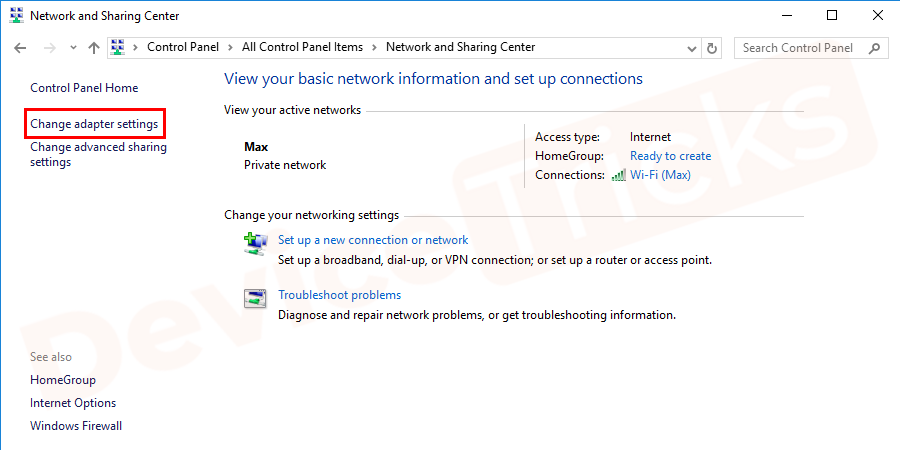Click the HomeGroup Ready to create link
900x450 pixels.
(670, 156)
